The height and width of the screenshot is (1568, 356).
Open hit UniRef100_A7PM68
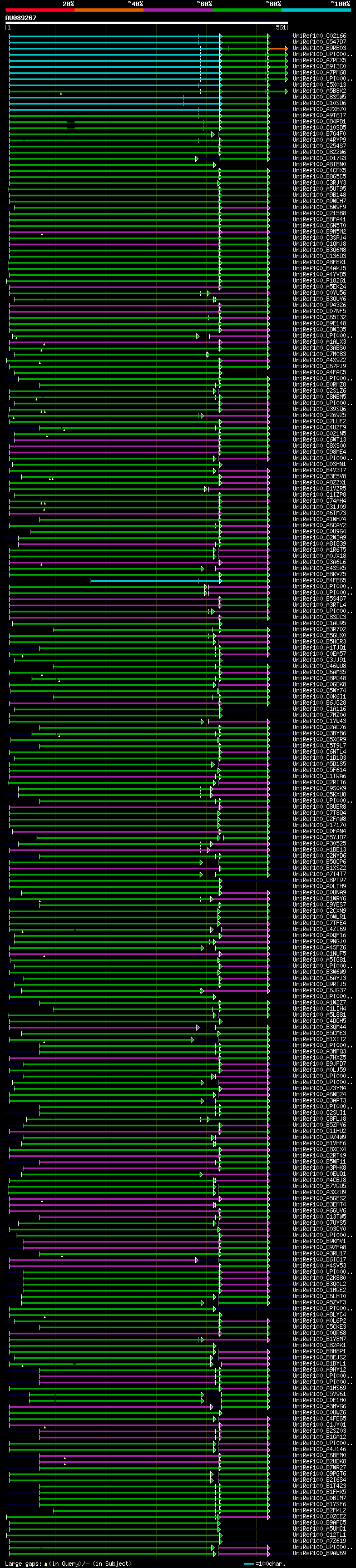[x=319, y=73]
